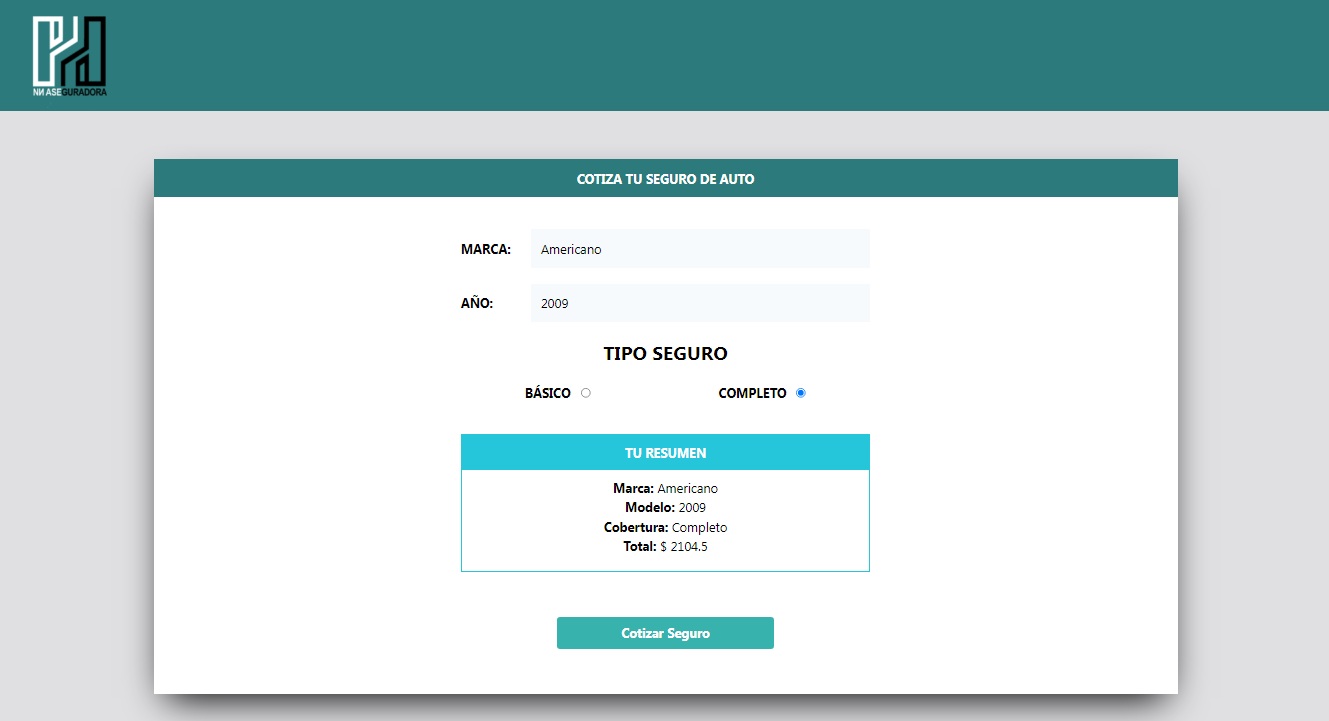The height and width of the screenshot is (721, 1329).
Task: Click the NN ASEGURADORA brand text
Action: pos(70,92)
